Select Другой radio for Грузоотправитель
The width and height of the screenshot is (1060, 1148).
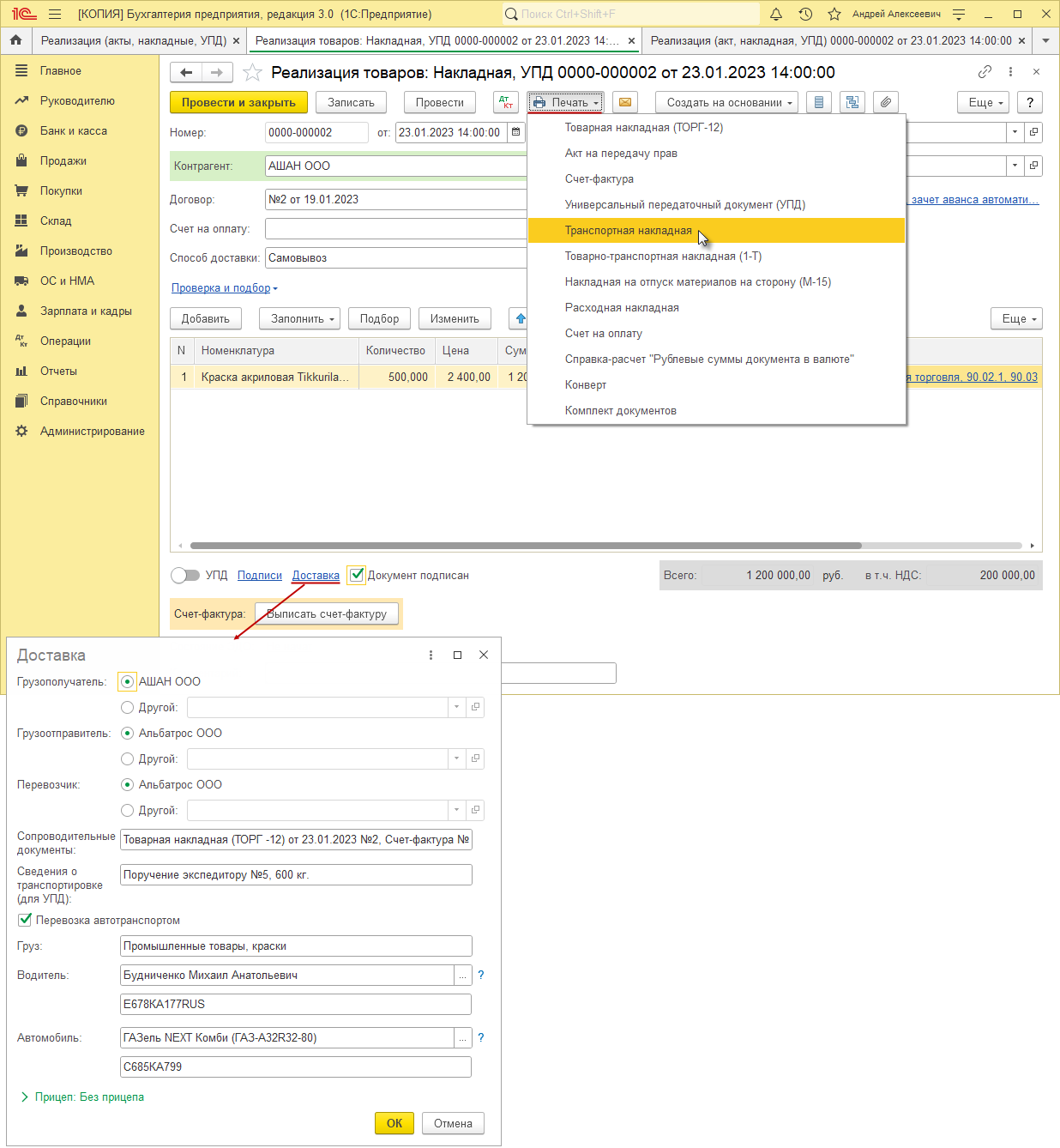click(127, 759)
